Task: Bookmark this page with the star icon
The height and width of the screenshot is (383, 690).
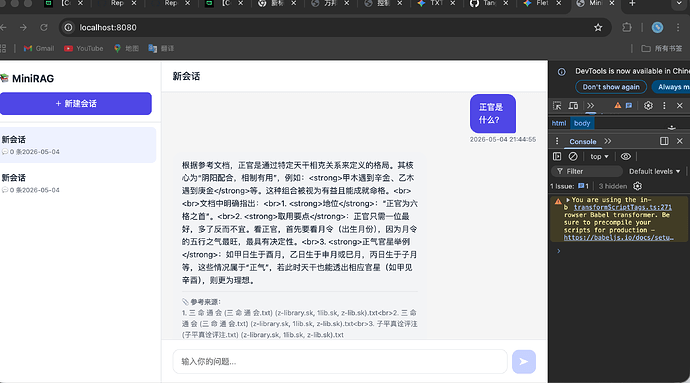Action: (x=598, y=27)
